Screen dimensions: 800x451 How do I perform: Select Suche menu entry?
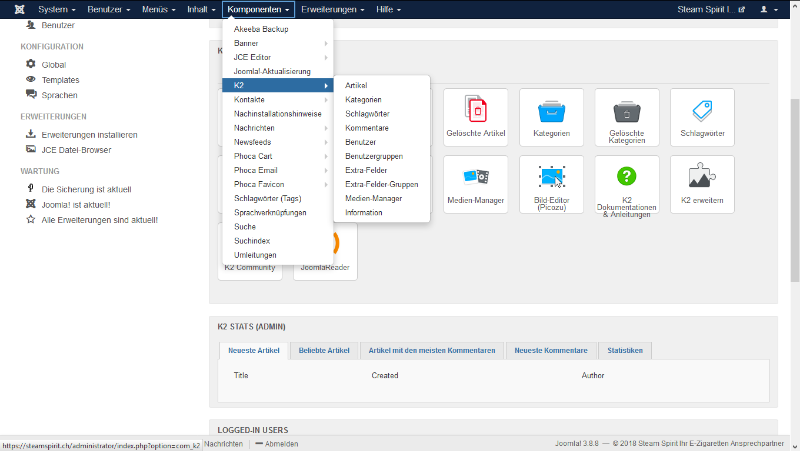(278, 227)
